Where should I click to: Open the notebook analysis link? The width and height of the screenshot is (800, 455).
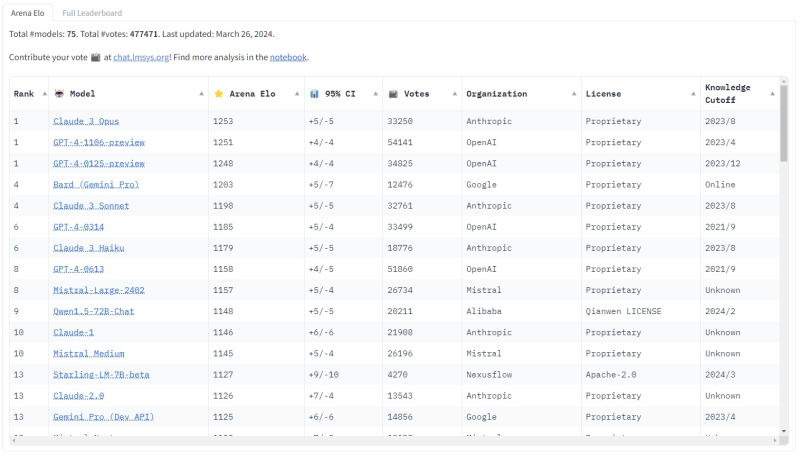click(288, 57)
